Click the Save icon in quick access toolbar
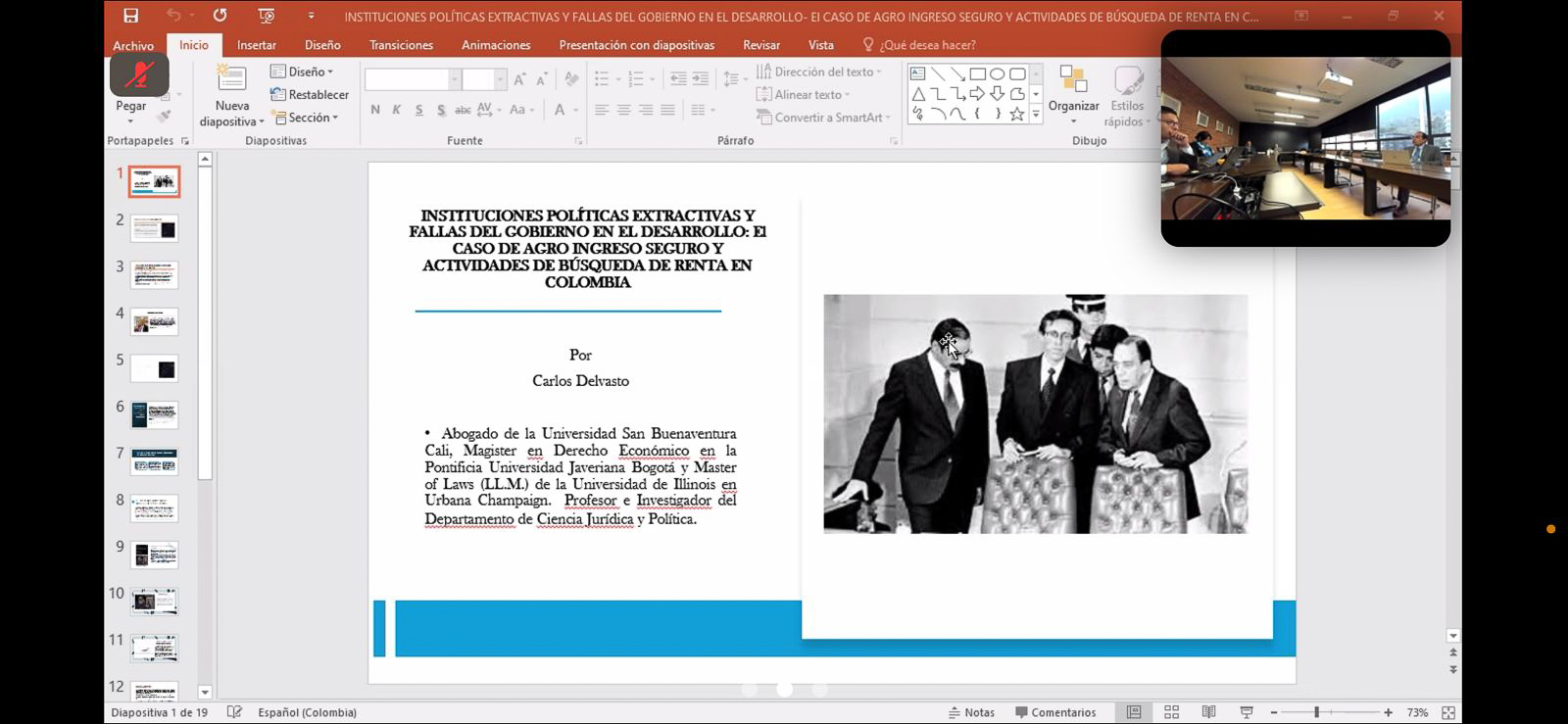The image size is (1568, 724). [x=130, y=16]
